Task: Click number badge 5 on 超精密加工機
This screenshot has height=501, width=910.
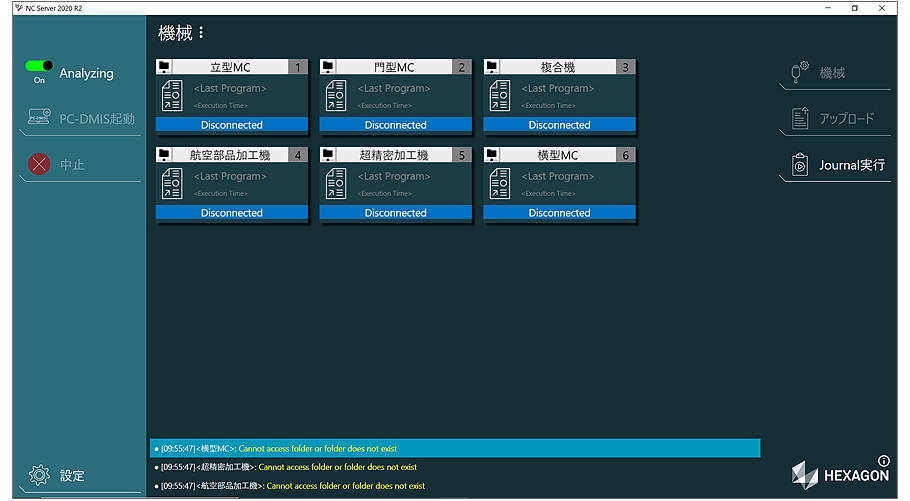Action: (x=462, y=155)
